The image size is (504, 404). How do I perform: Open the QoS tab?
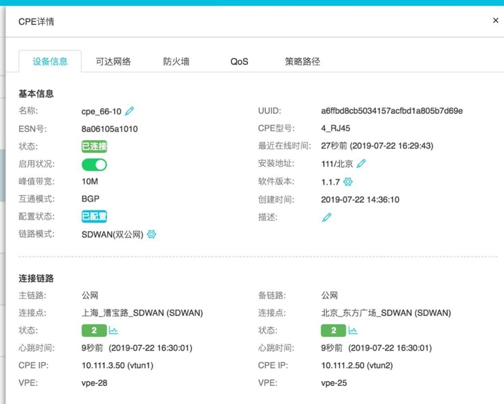click(239, 62)
